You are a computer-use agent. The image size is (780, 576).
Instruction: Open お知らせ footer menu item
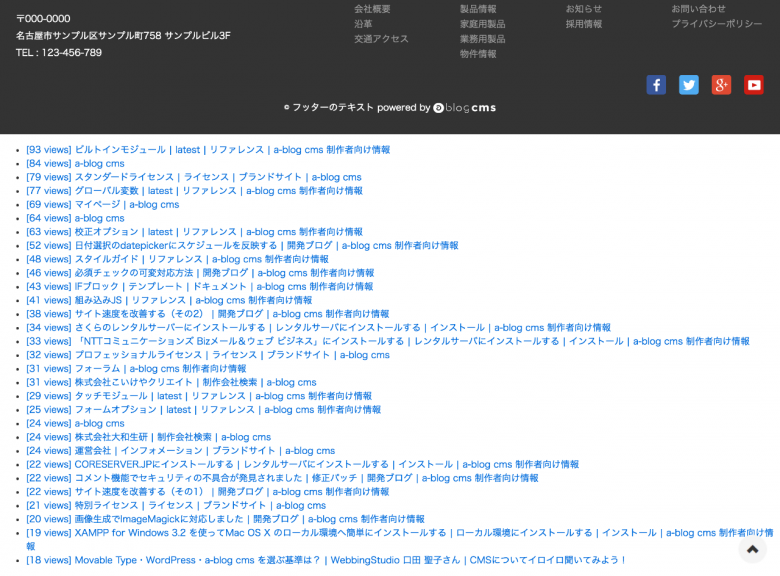pos(584,9)
